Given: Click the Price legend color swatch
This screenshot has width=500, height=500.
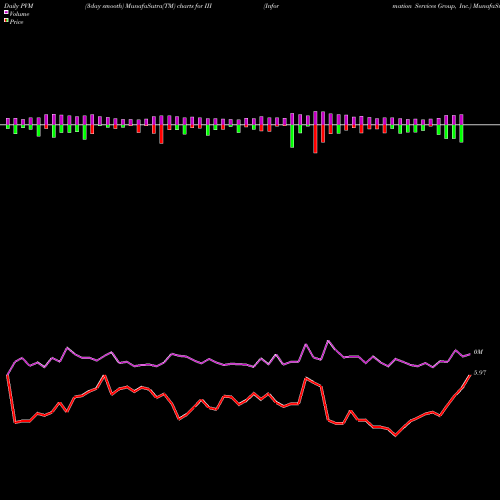Looking at the screenshot, I should [6, 21].
